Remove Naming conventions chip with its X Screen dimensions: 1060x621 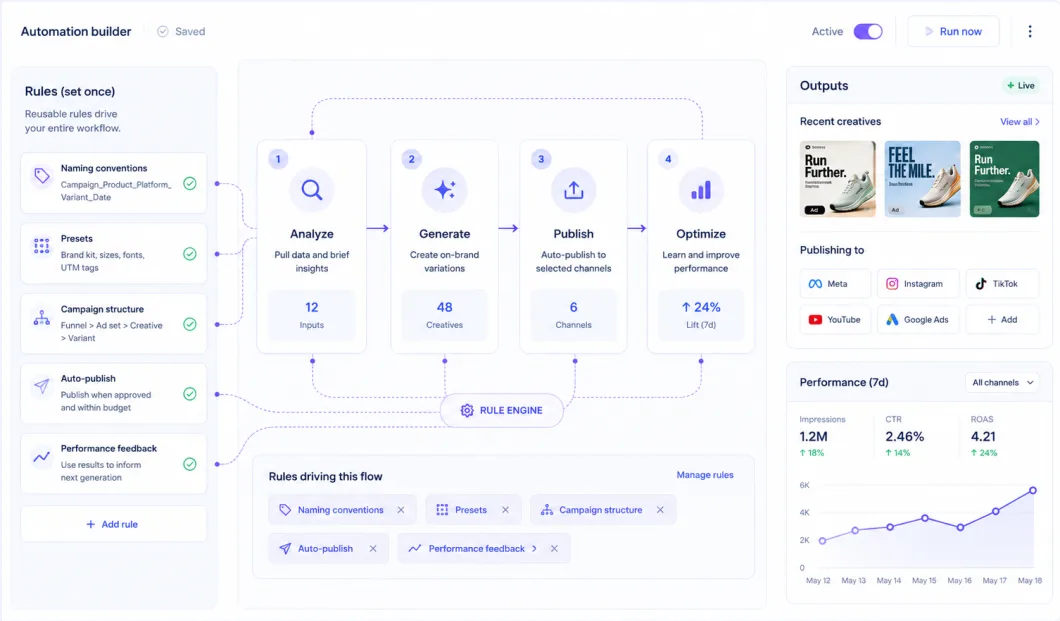pyautogui.click(x=401, y=510)
